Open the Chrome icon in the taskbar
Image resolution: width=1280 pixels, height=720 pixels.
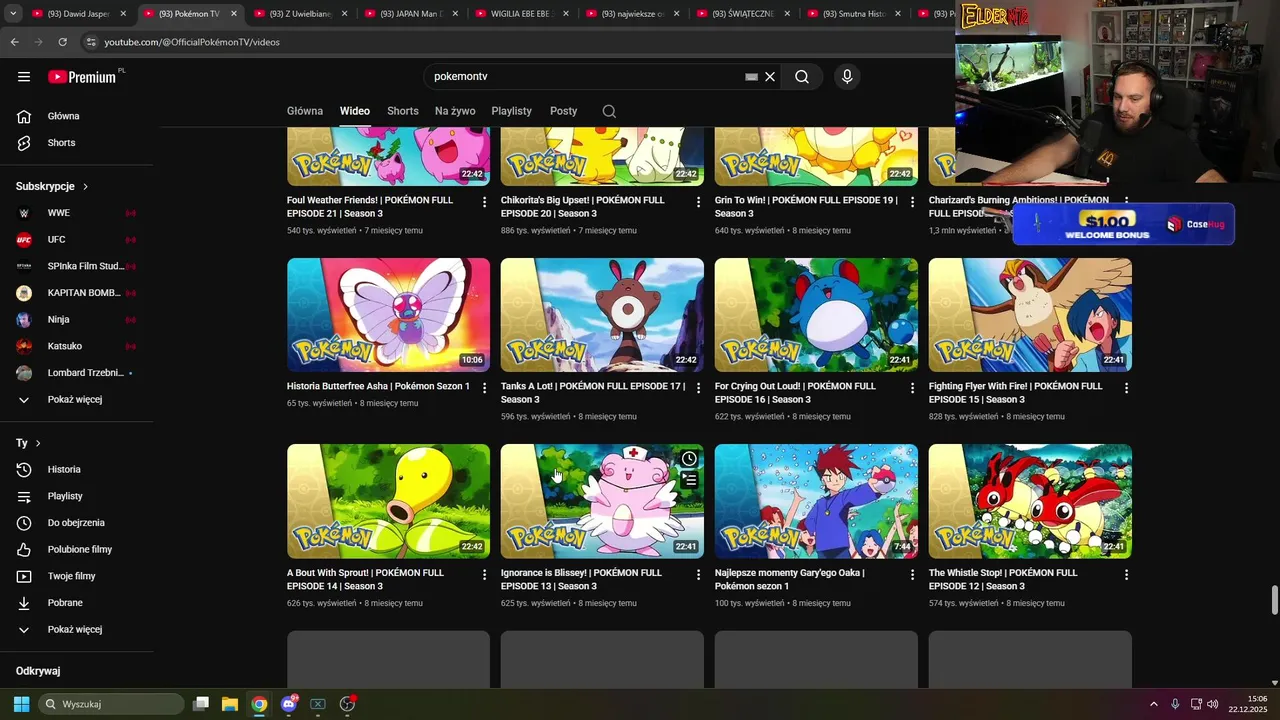[259, 704]
